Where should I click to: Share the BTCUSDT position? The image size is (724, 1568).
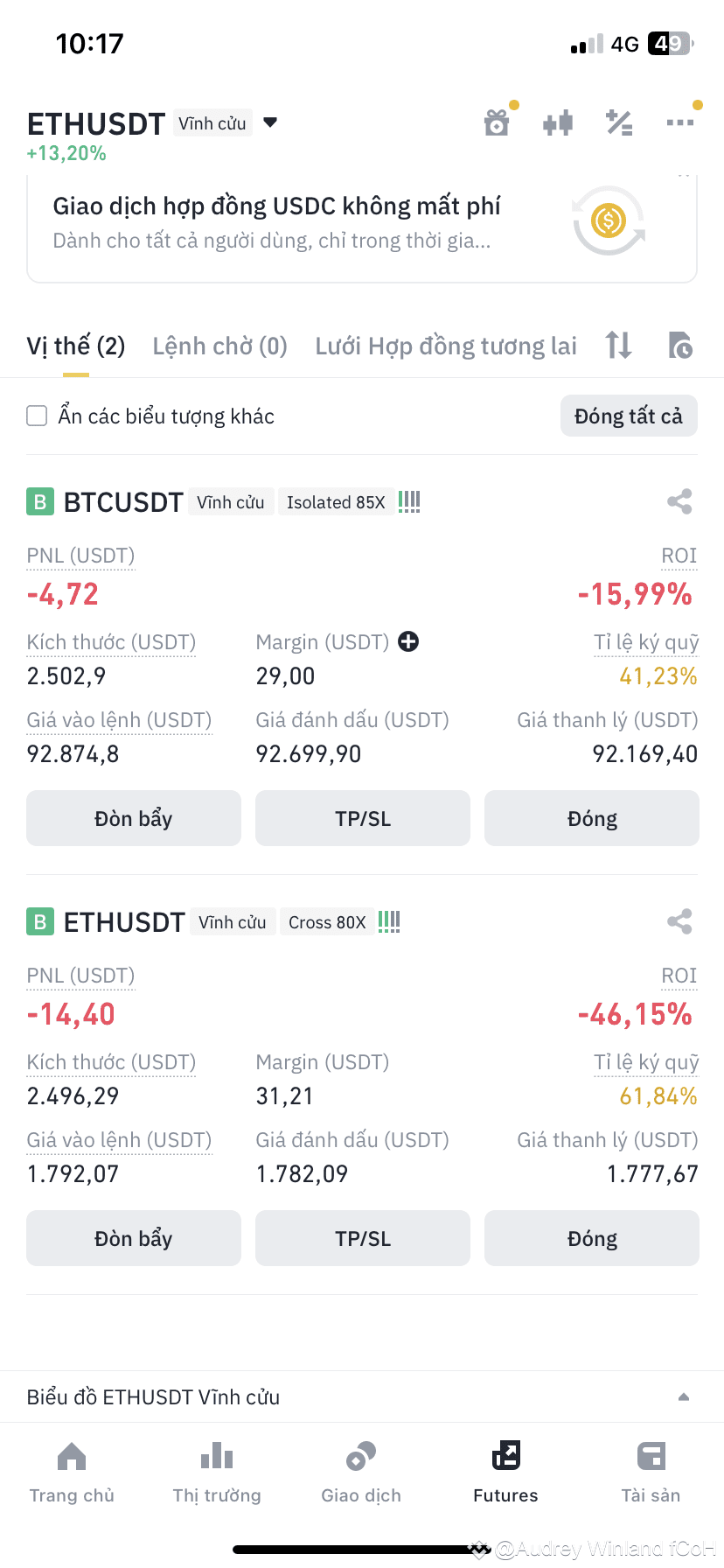click(x=679, y=501)
